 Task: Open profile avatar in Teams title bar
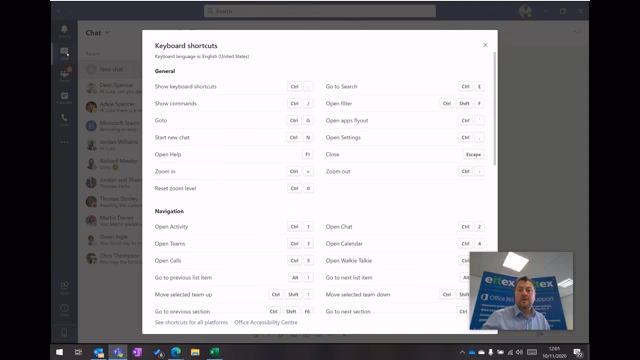coord(525,11)
